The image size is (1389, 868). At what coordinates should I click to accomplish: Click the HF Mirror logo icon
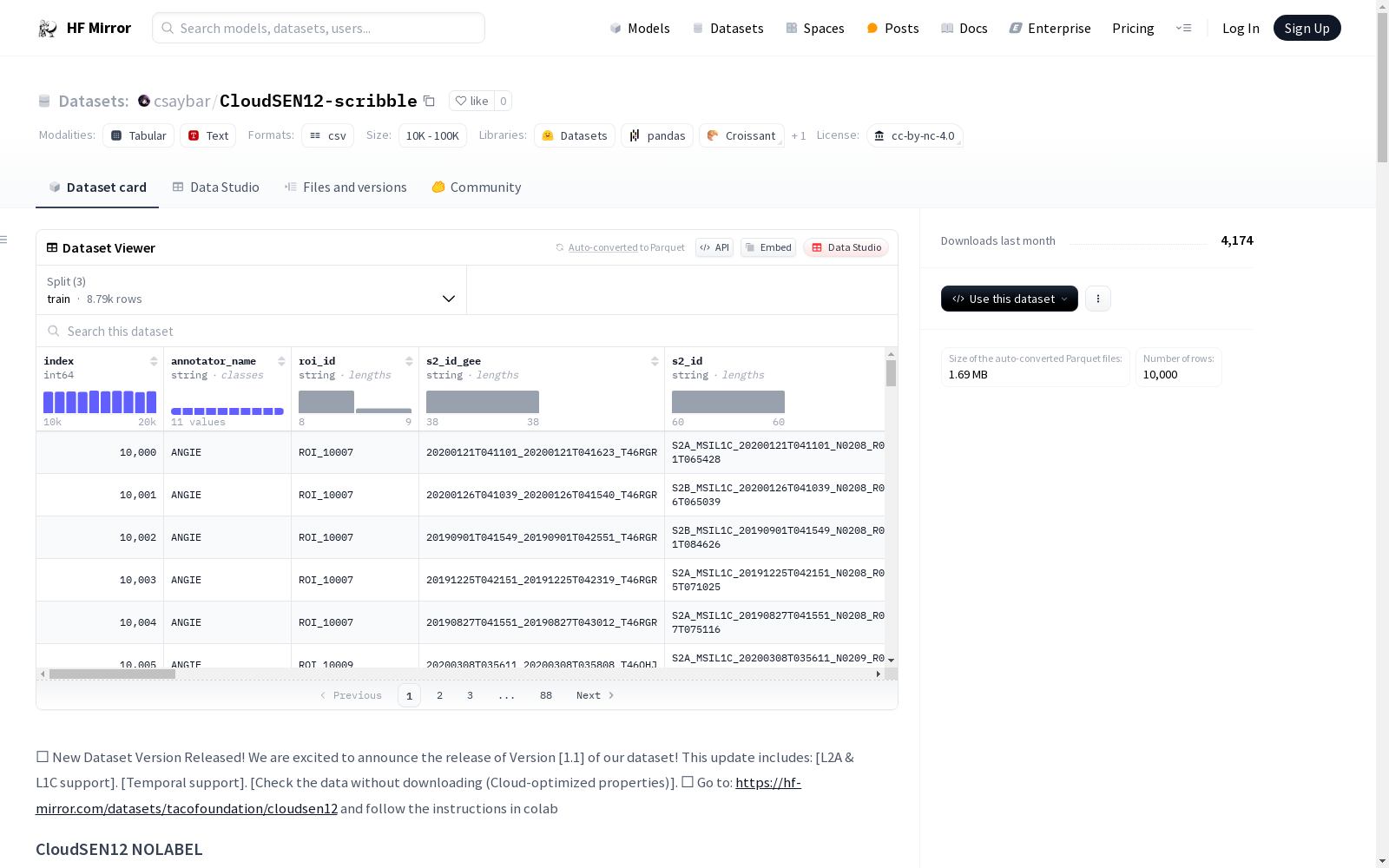[x=48, y=29]
